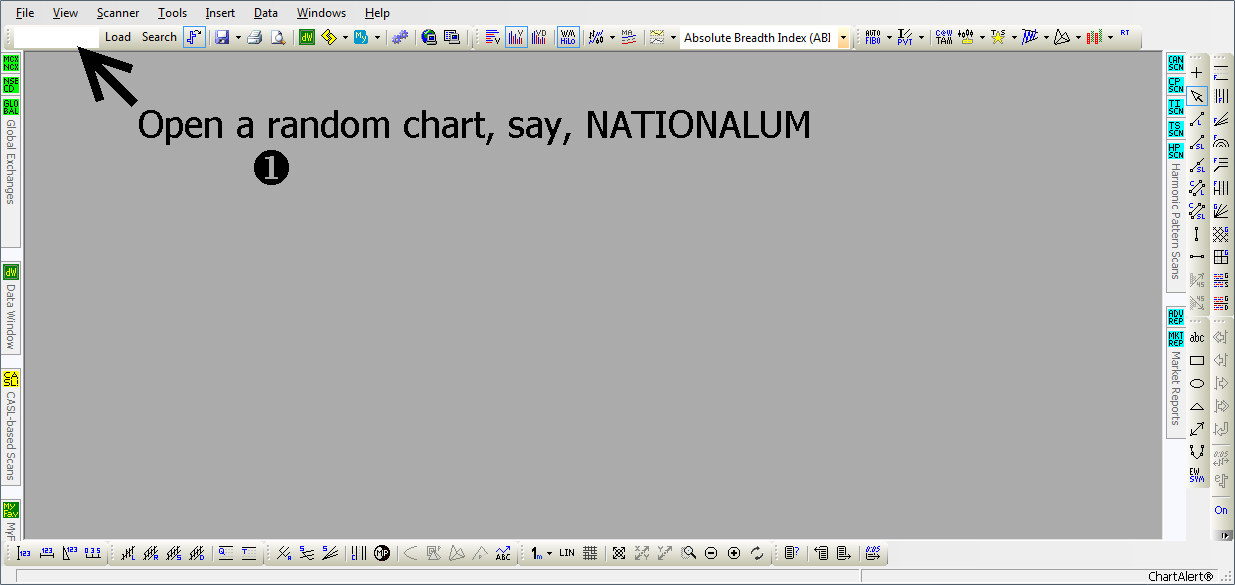Image resolution: width=1235 pixels, height=585 pixels.
Task: Select the abc text annotation tool
Action: pyautogui.click(x=1197, y=338)
